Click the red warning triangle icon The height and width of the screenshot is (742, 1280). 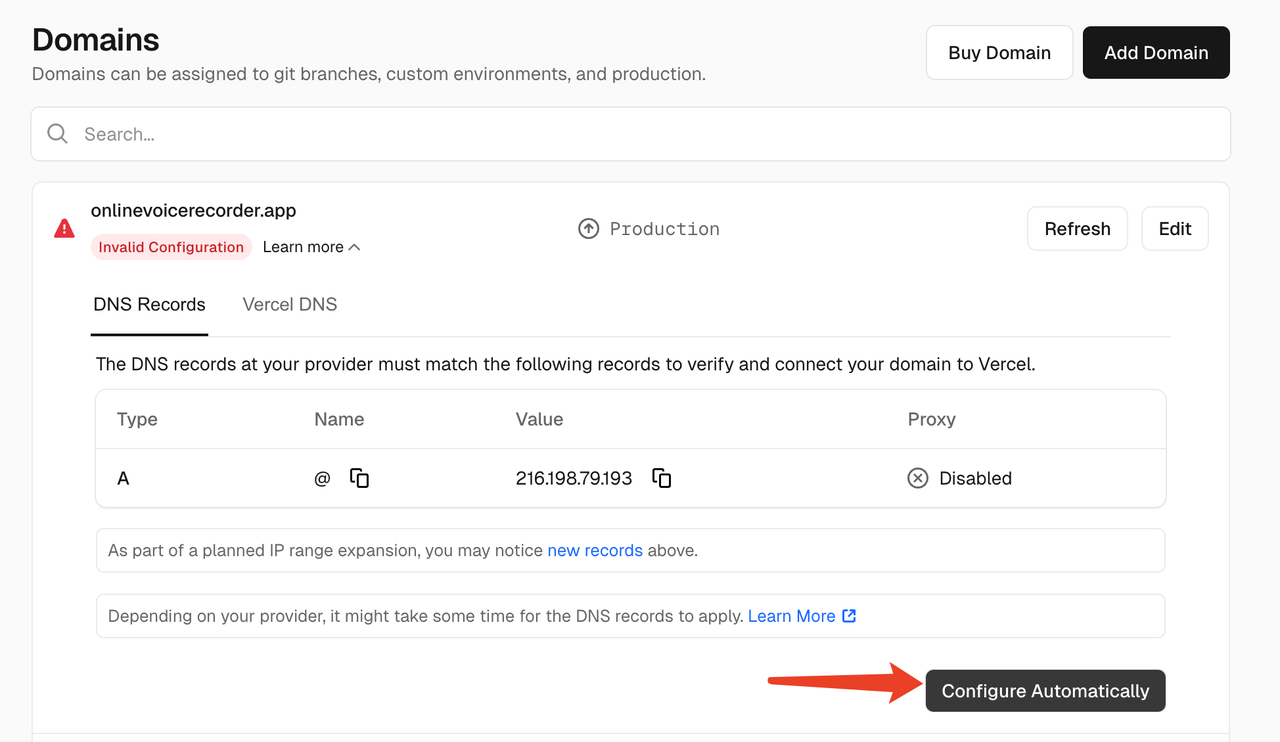(64, 229)
